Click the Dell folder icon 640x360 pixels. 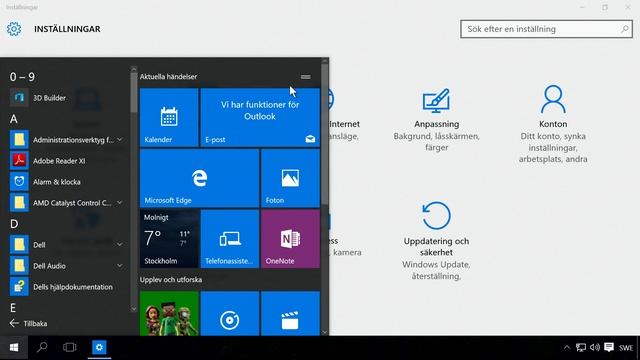(x=19, y=244)
